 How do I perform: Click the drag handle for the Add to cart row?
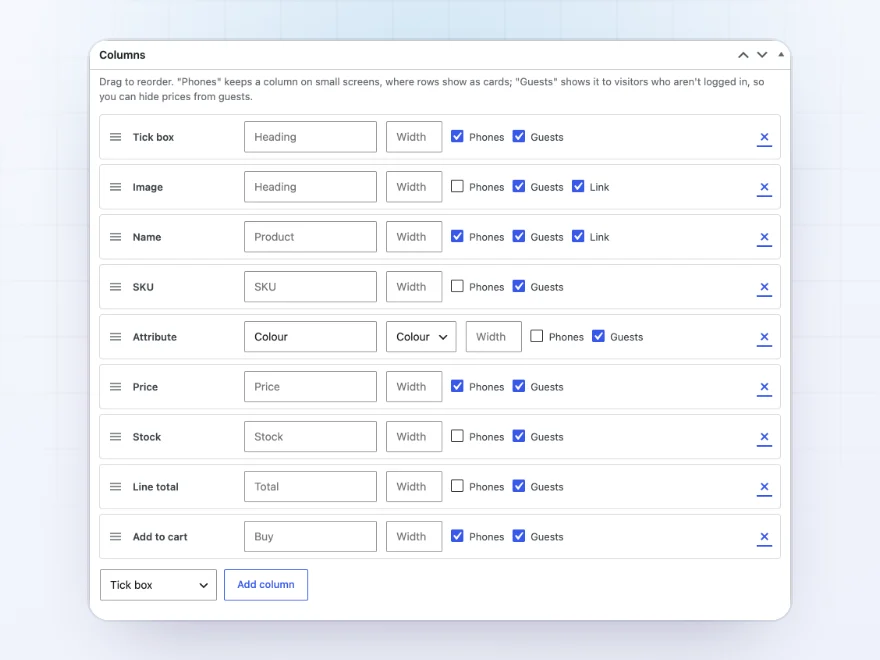click(x=115, y=537)
